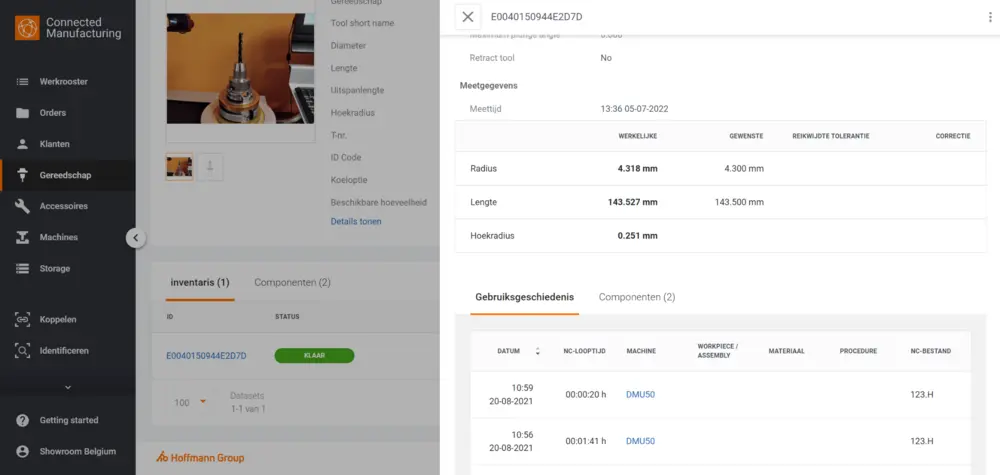Click the CORRECTIE column header
This screenshot has height=475, width=1000.
tap(953, 136)
